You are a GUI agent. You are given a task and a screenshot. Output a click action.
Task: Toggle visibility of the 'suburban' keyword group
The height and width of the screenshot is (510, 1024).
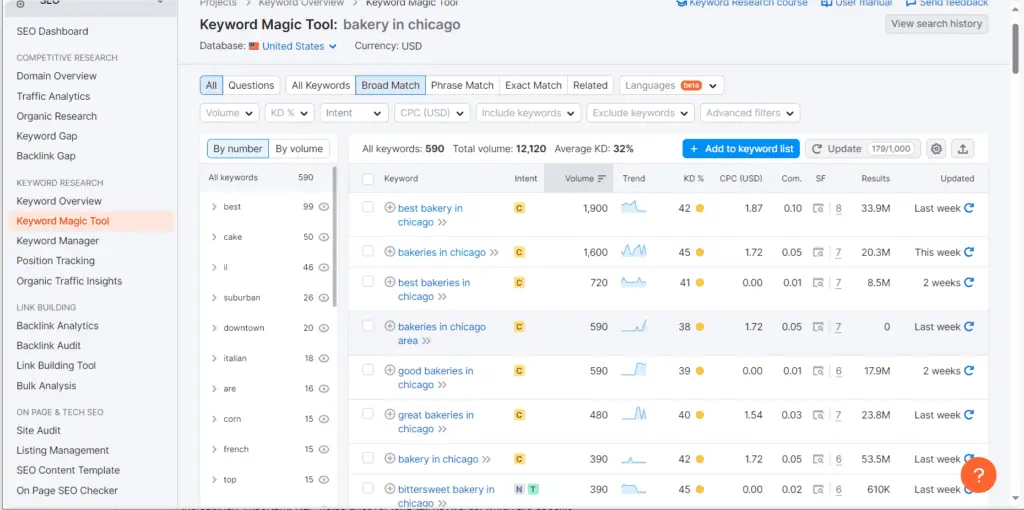coord(323,298)
